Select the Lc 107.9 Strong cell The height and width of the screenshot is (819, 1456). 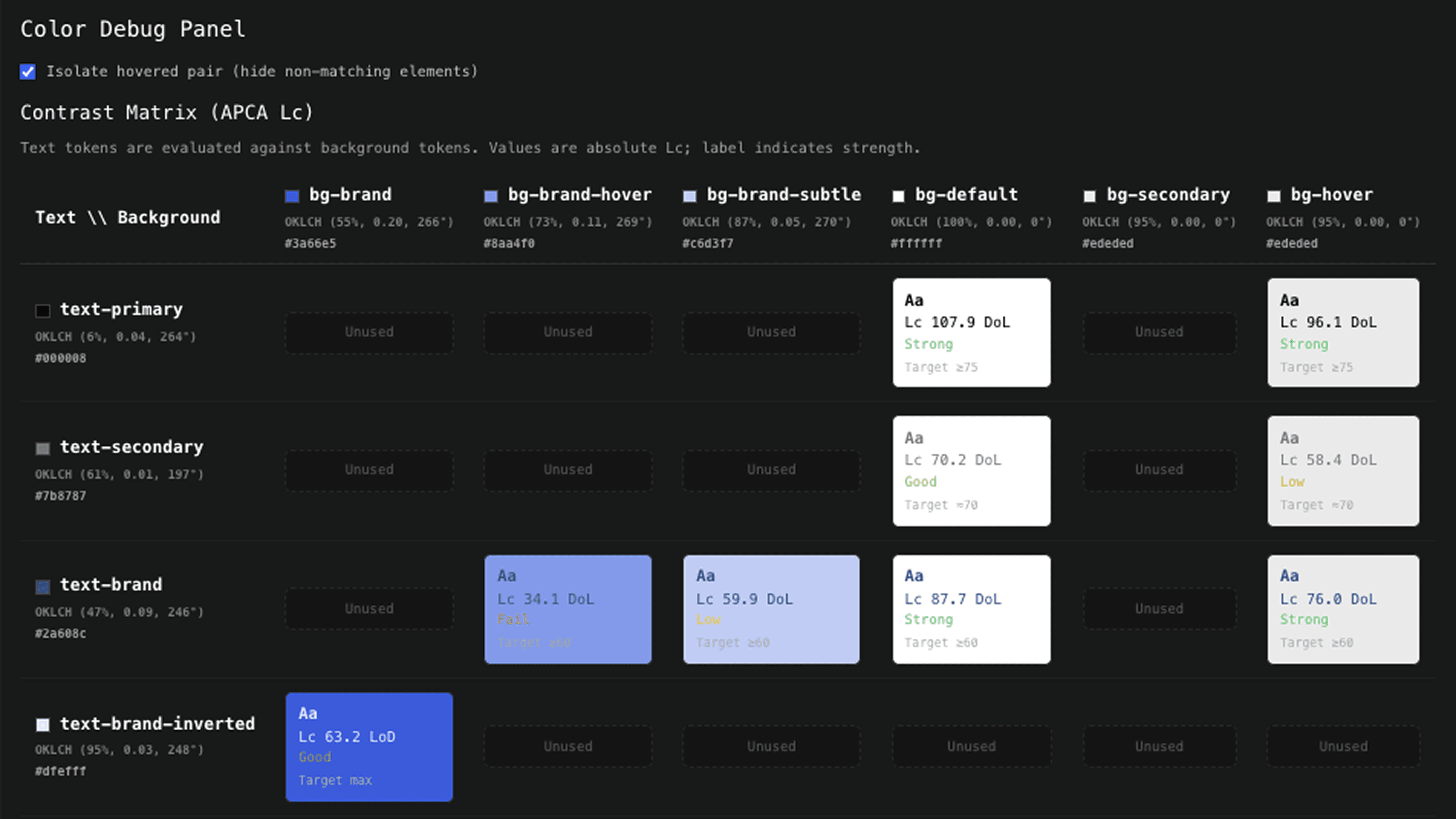point(971,332)
